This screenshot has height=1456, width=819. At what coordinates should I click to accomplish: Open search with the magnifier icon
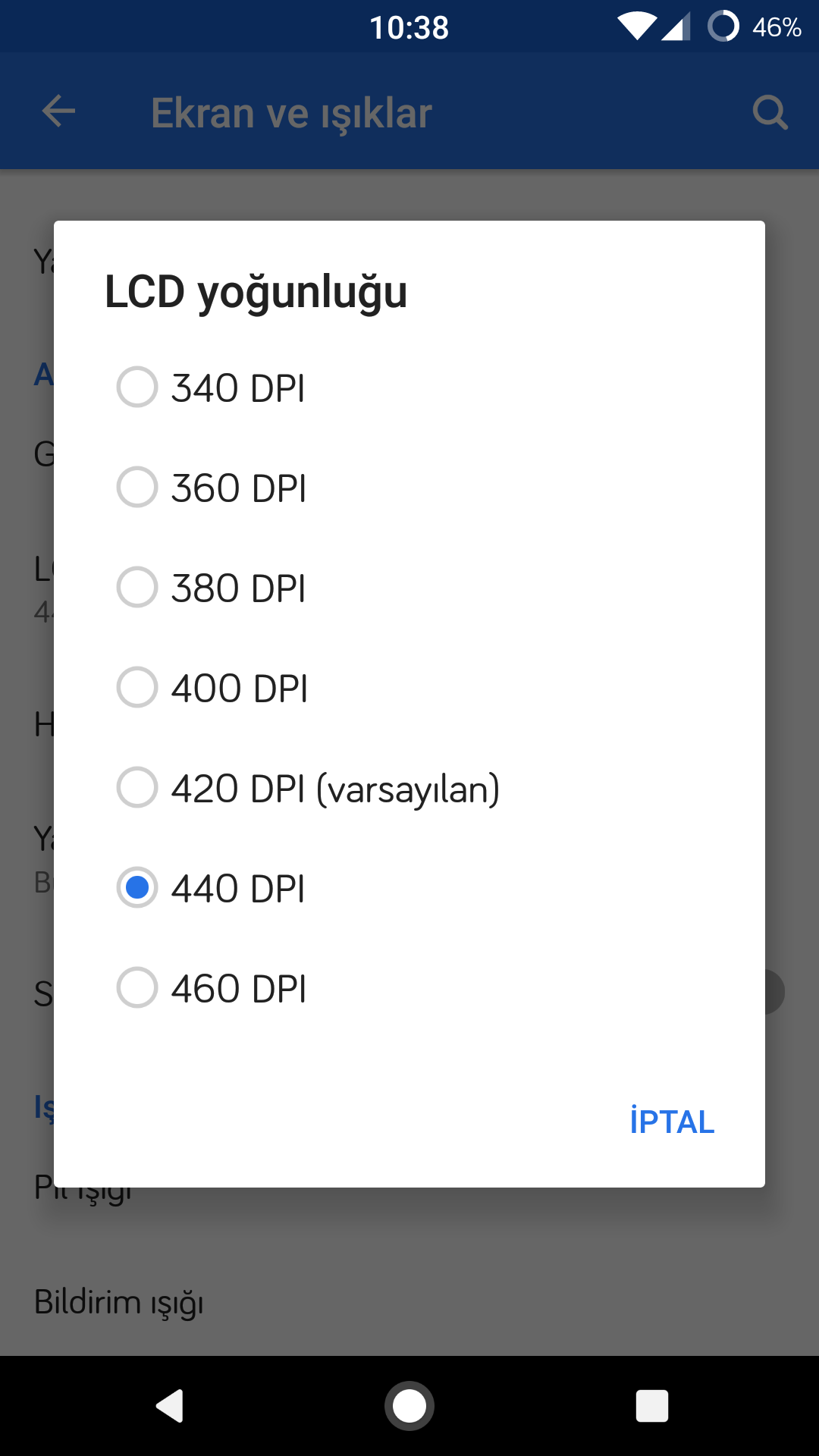pos(770,112)
